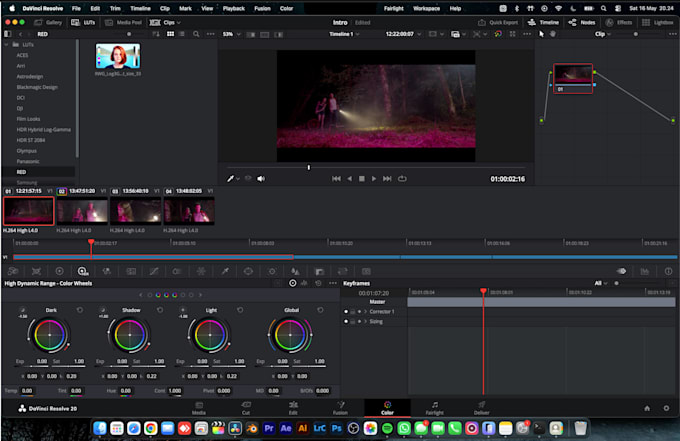Open the Color Match palette icon
The width and height of the screenshot is (680, 441).
(x=36, y=271)
